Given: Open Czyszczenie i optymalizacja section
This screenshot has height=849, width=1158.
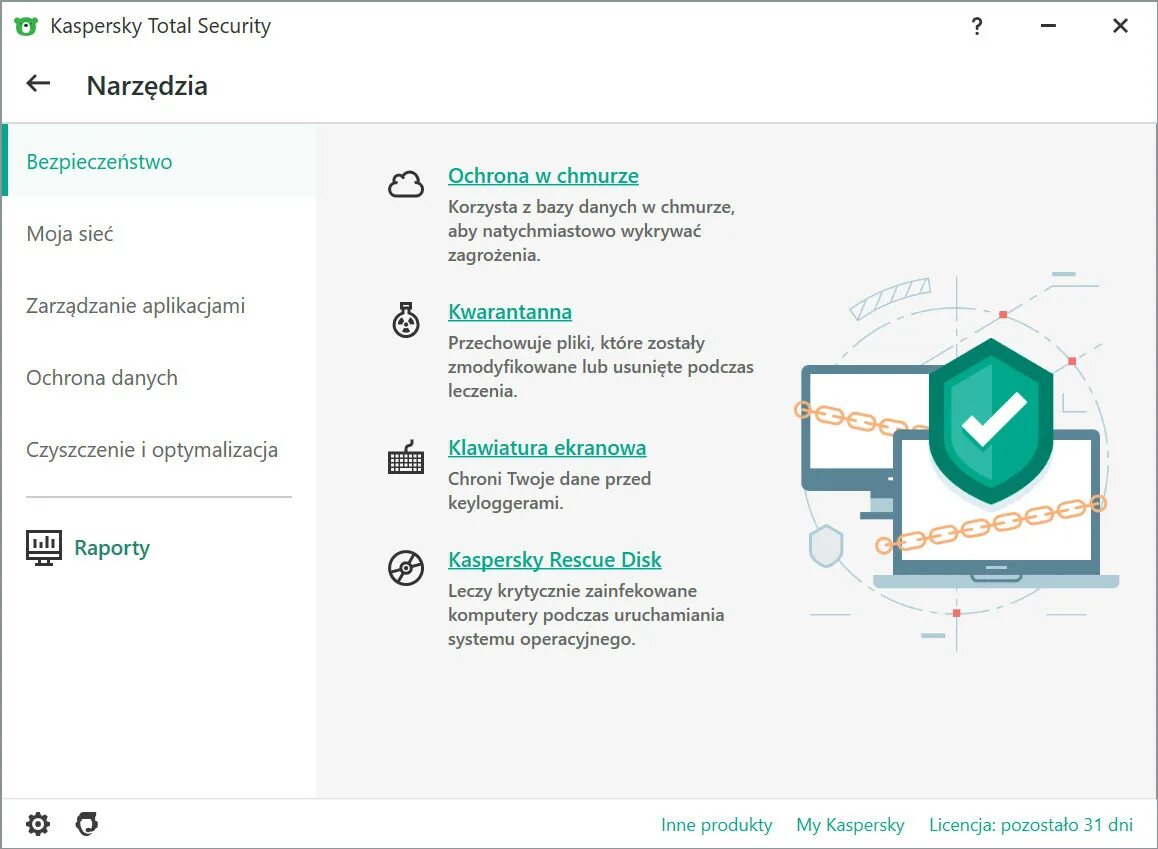Looking at the screenshot, I should (160, 450).
